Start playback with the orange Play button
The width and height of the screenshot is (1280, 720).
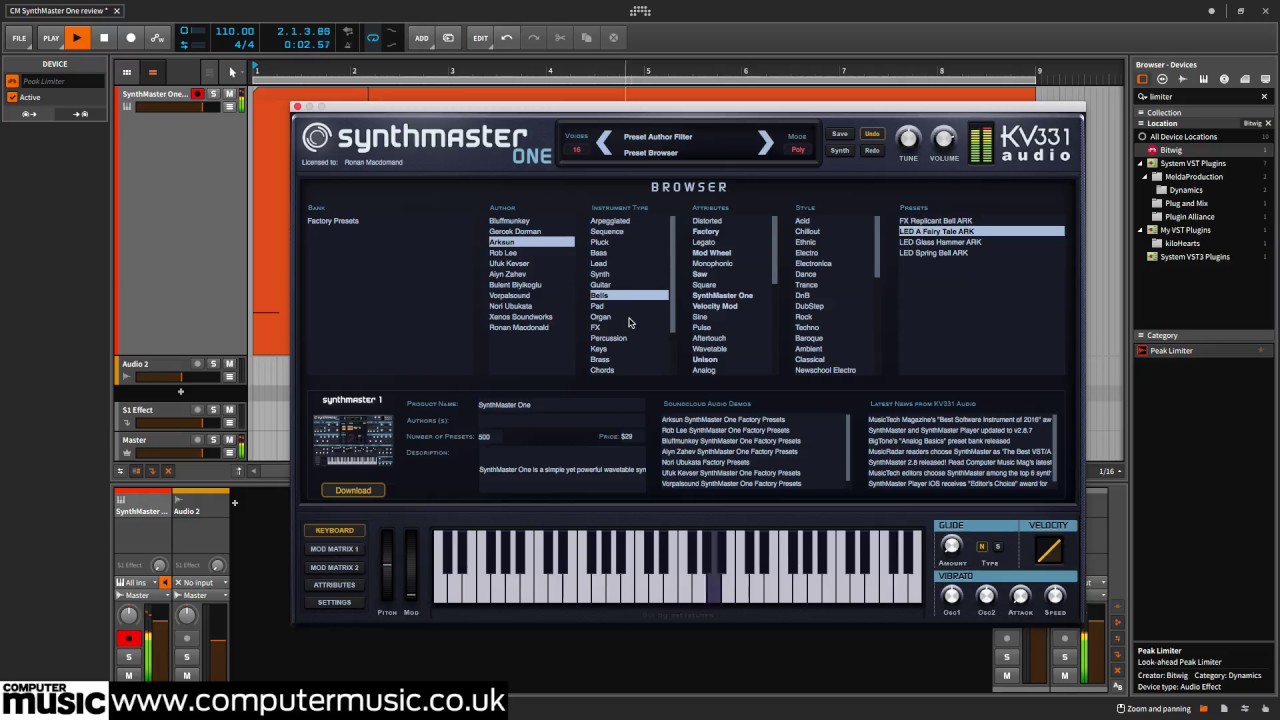pyautogui.click(x=76, y=38)
